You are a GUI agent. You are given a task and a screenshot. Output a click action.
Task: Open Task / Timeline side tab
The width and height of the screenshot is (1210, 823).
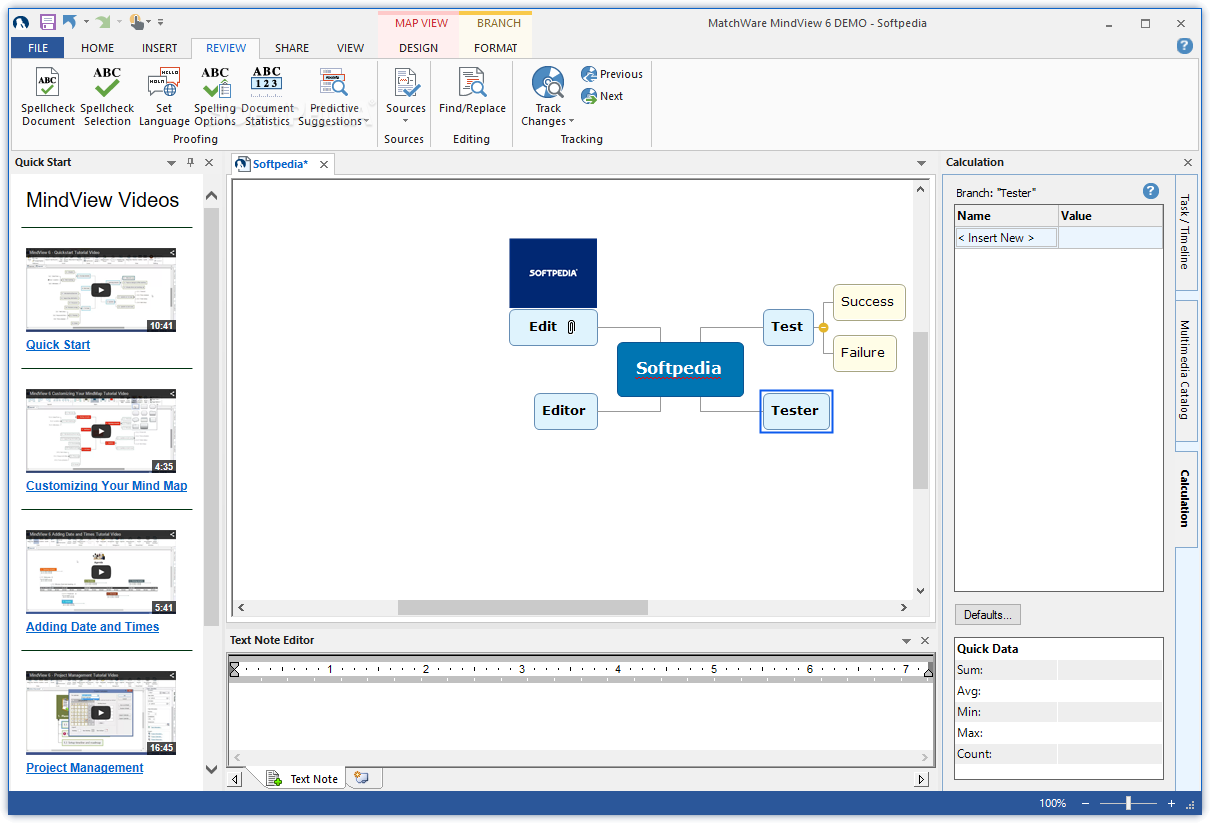point(1186,232)
